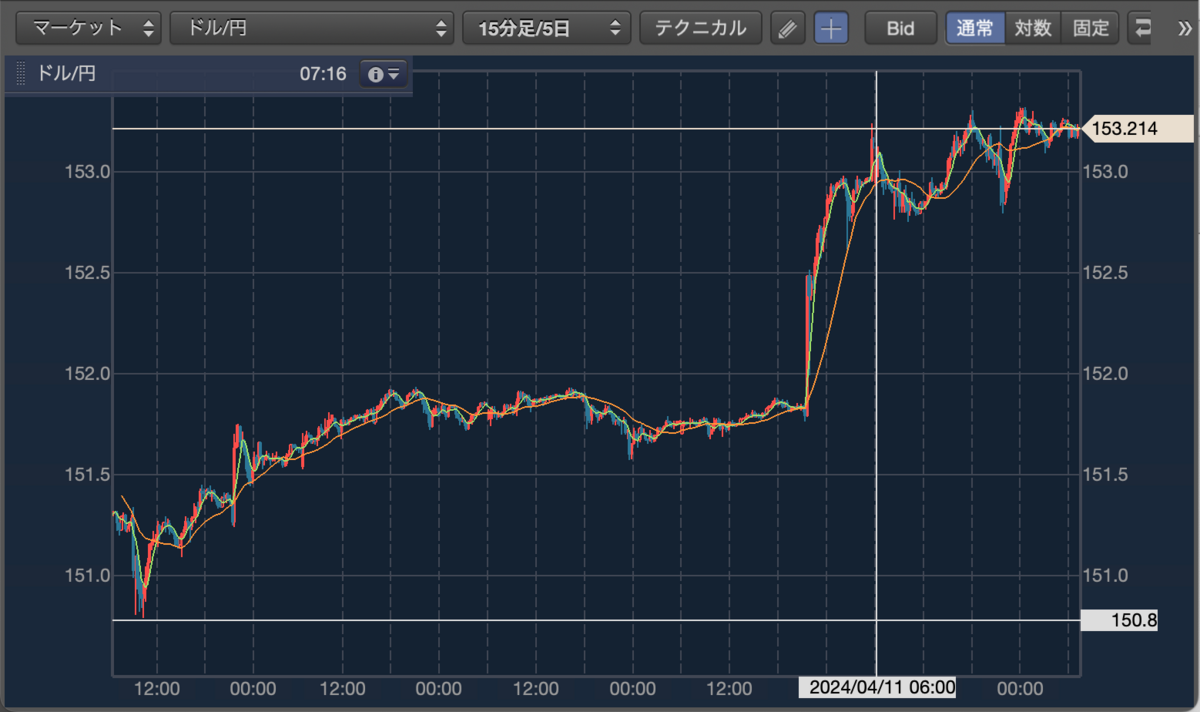Toggle the crosshair cursor tool

point(831,28)
